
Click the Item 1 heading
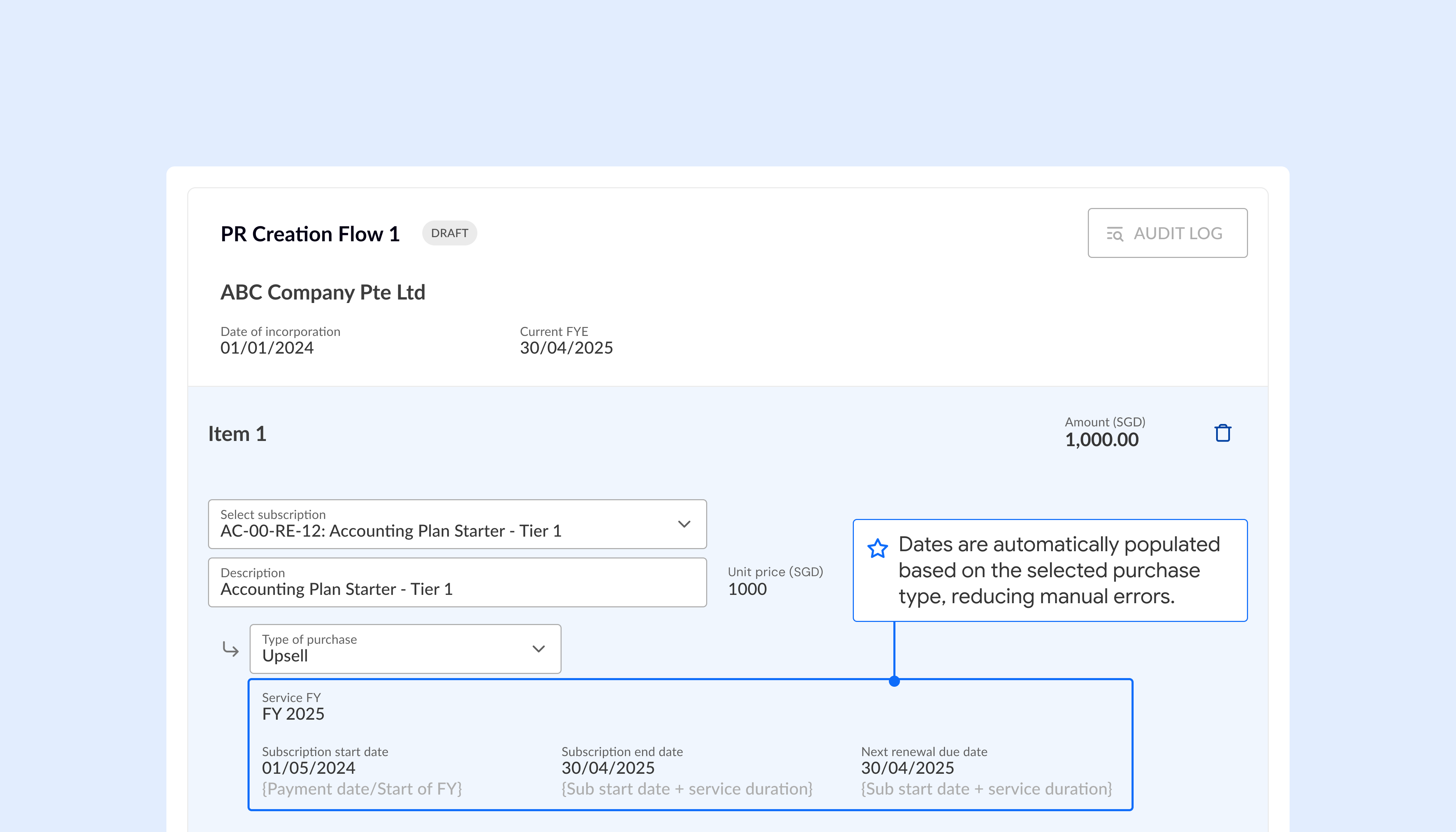point(237,434)
